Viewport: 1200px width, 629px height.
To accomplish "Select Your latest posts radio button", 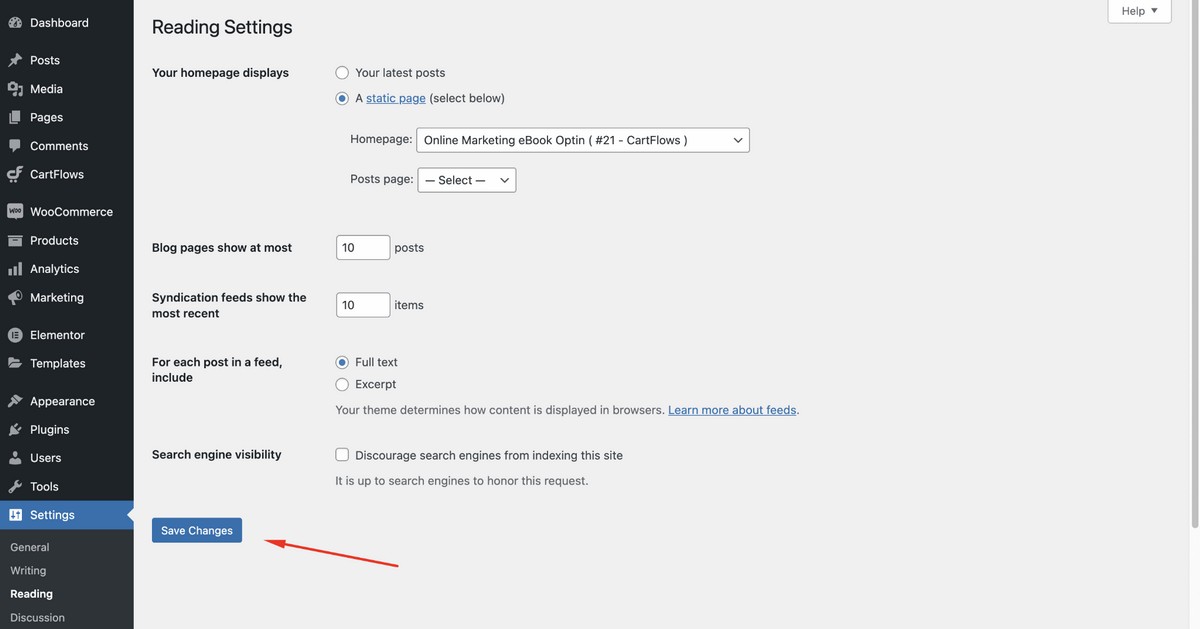I will (x=342, y=73).
